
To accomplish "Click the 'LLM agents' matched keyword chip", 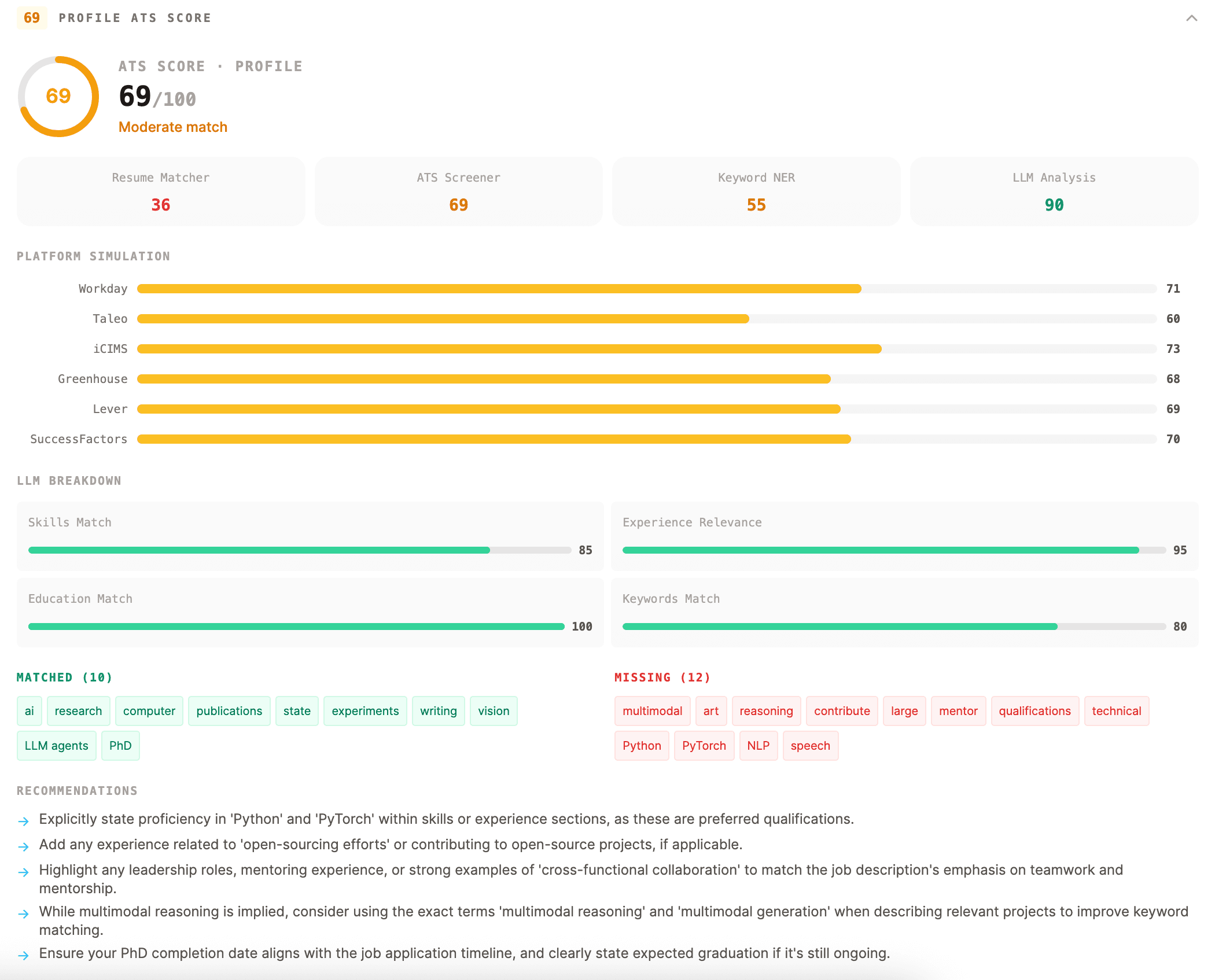I will coord(56,746).
